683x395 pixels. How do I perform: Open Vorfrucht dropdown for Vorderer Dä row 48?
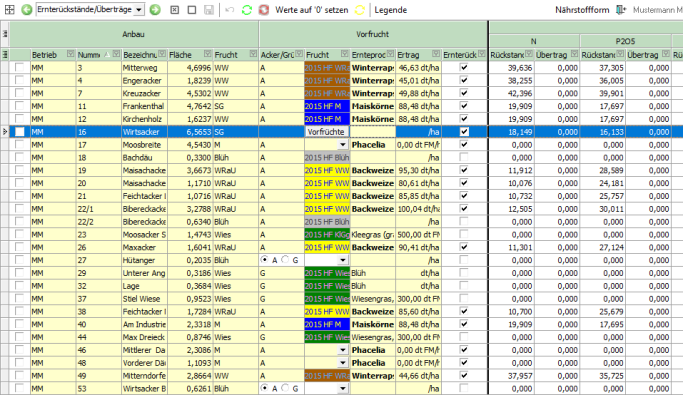coord(343,363)
